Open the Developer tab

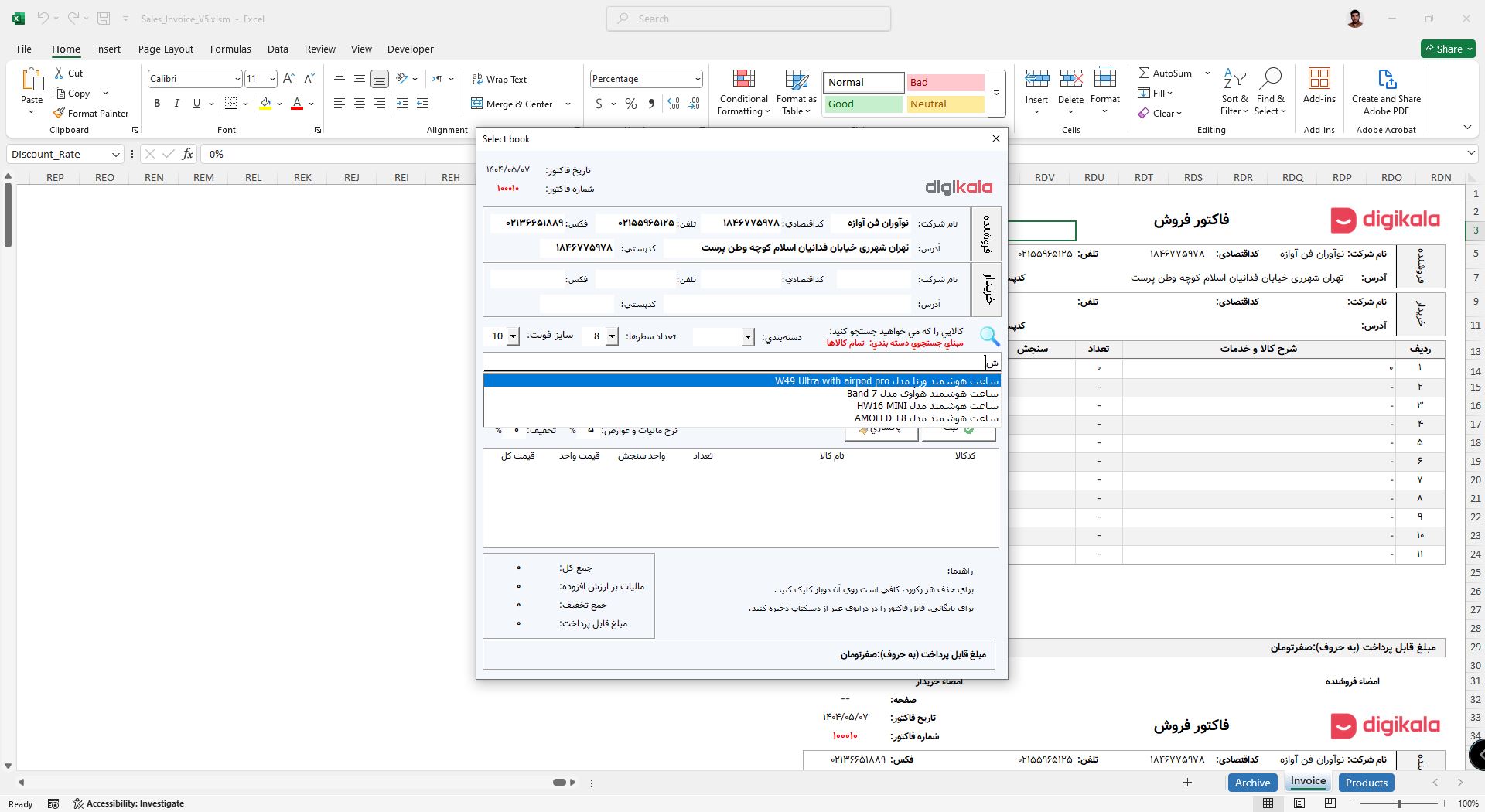410,49
